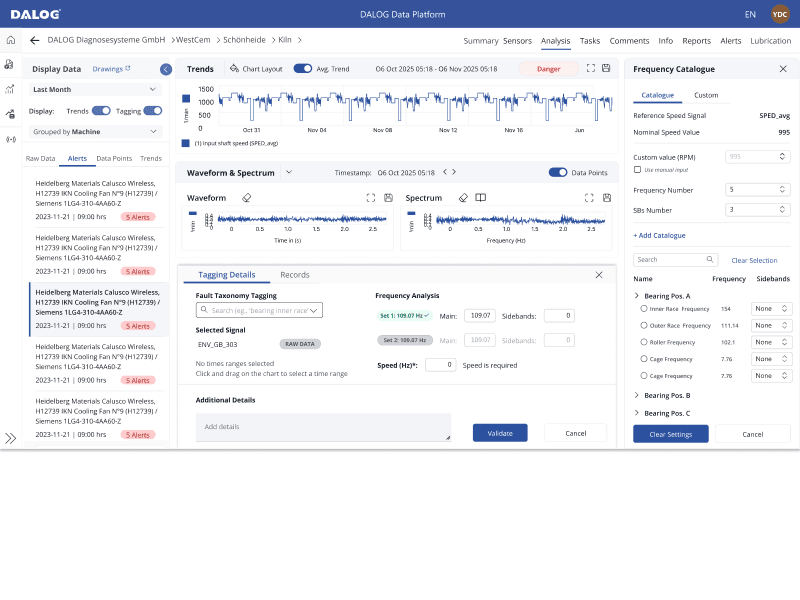This screenshot has width=800, height=600.
Task: Expand the Bearing Pos. C group
Action: [x=637, y=413]
